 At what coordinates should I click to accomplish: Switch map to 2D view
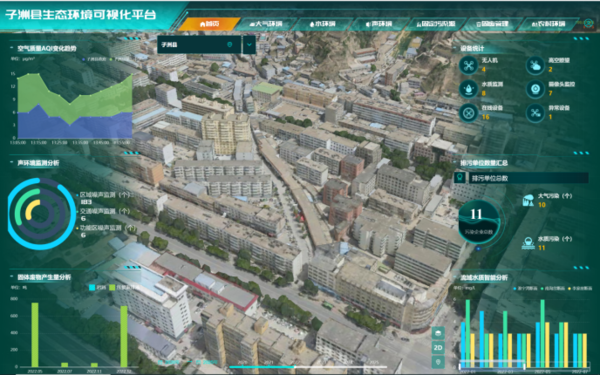point(438,347)
